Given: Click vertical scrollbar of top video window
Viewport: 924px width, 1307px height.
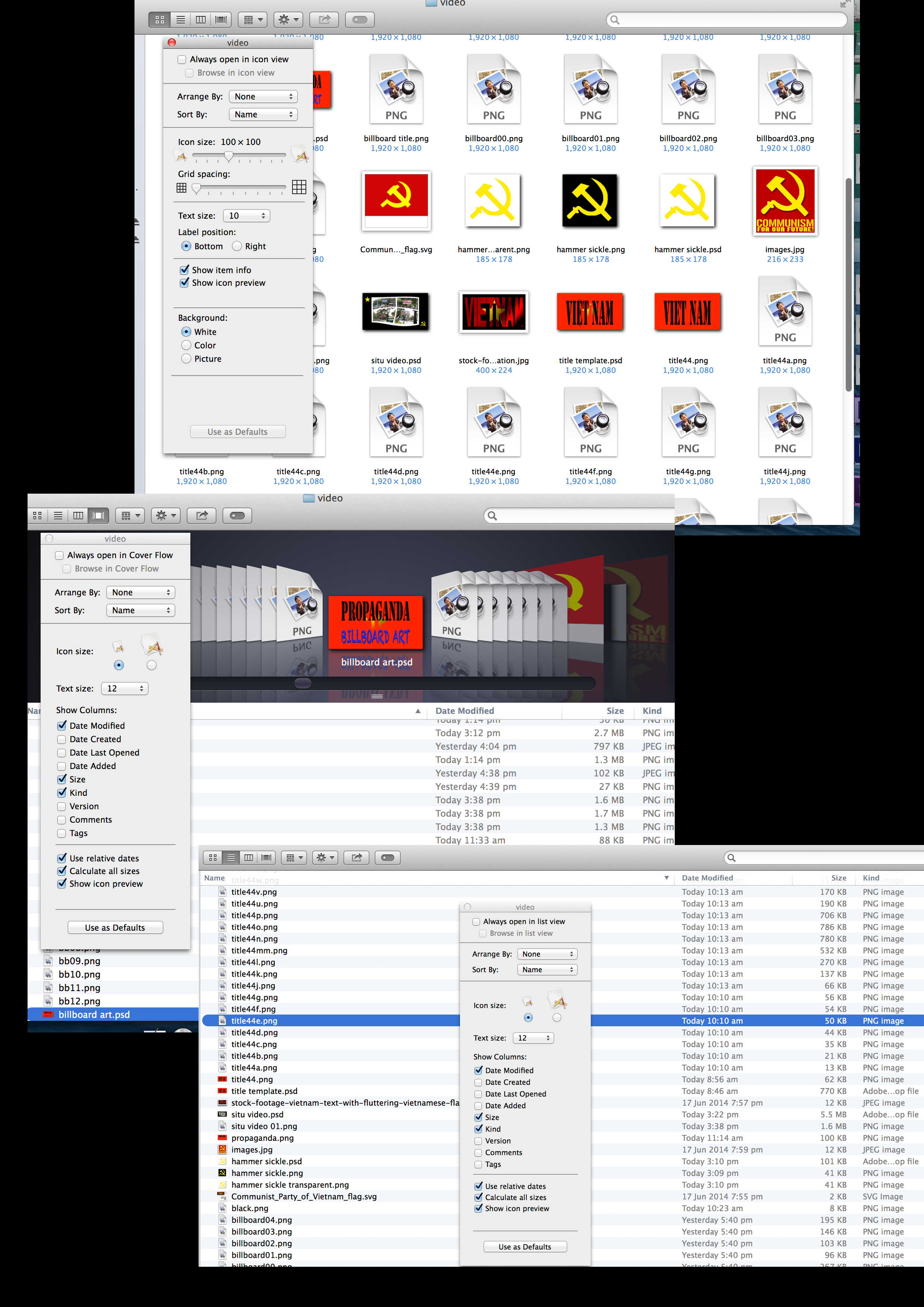Looking at the screenshot, I should pos(848,285).
